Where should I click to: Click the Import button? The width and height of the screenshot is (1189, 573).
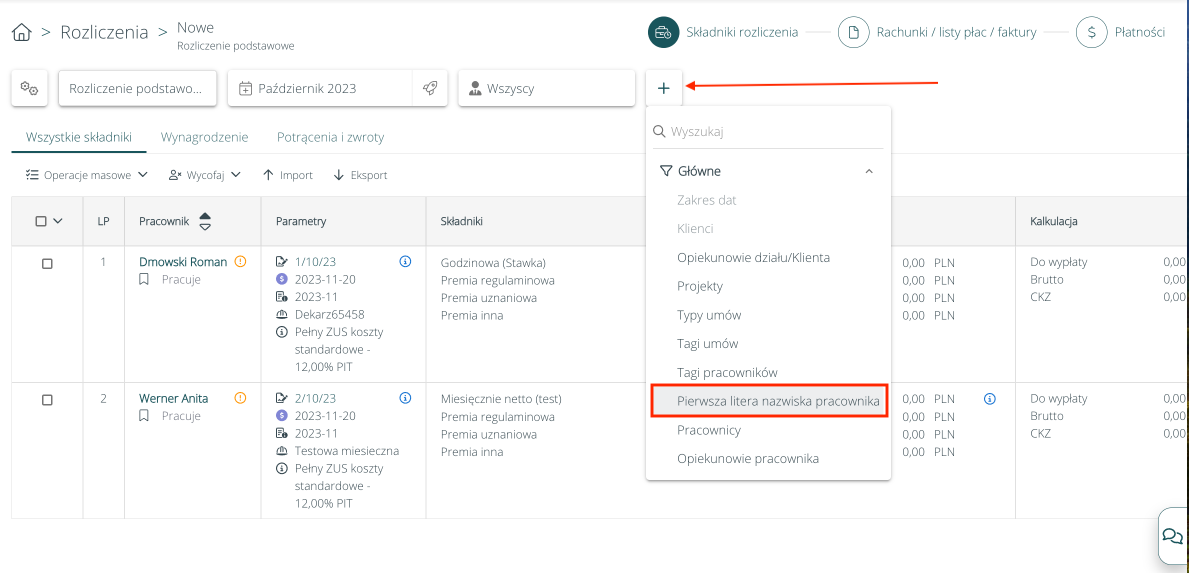(288, 175)
